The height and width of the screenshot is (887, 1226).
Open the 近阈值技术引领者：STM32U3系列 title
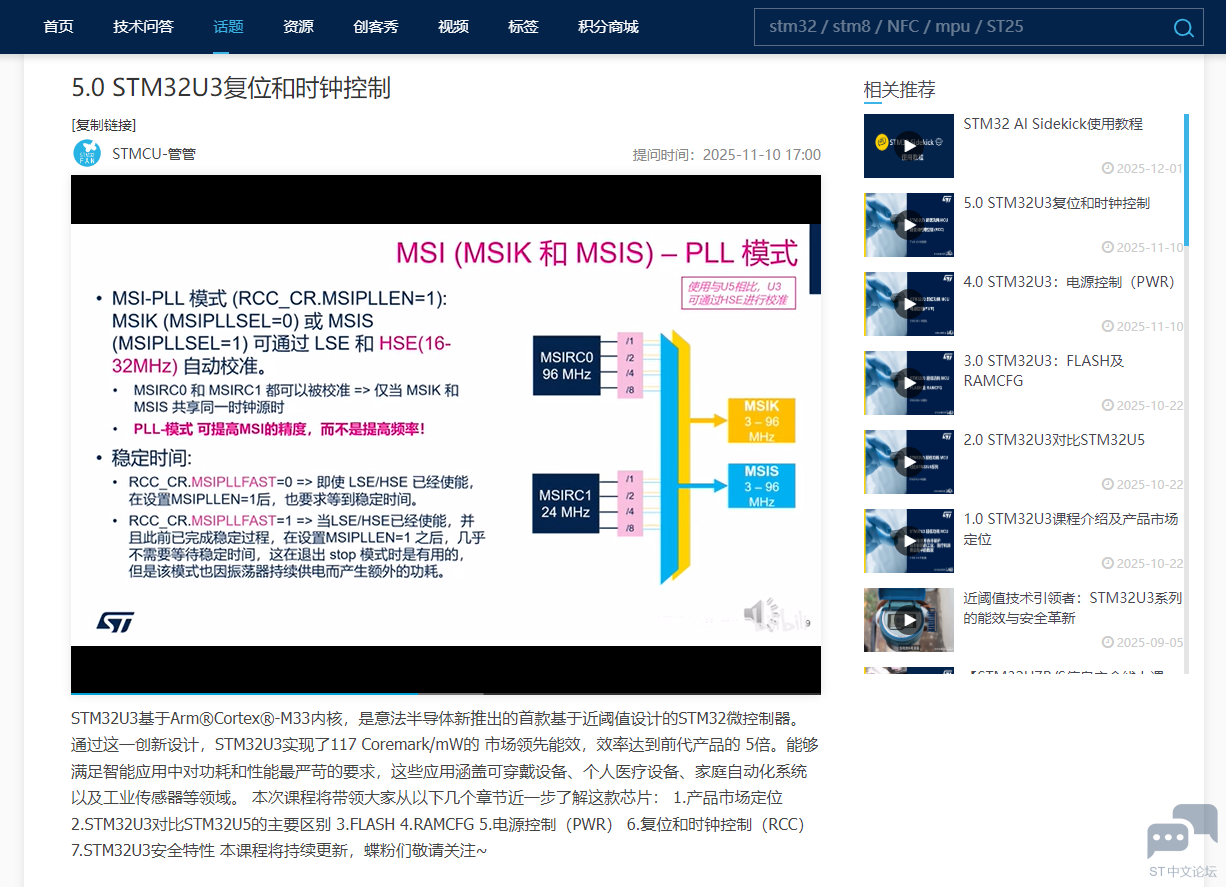[1073, 608]
